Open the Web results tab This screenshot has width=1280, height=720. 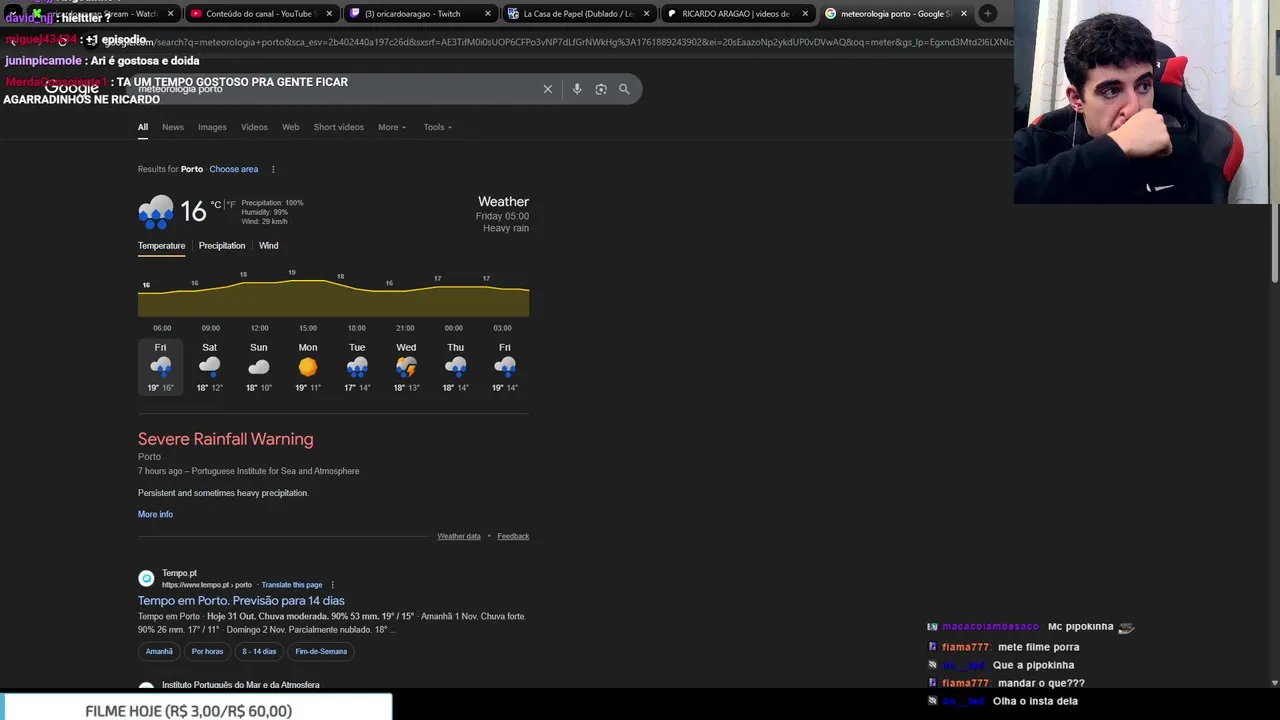(x=290, y=127)
